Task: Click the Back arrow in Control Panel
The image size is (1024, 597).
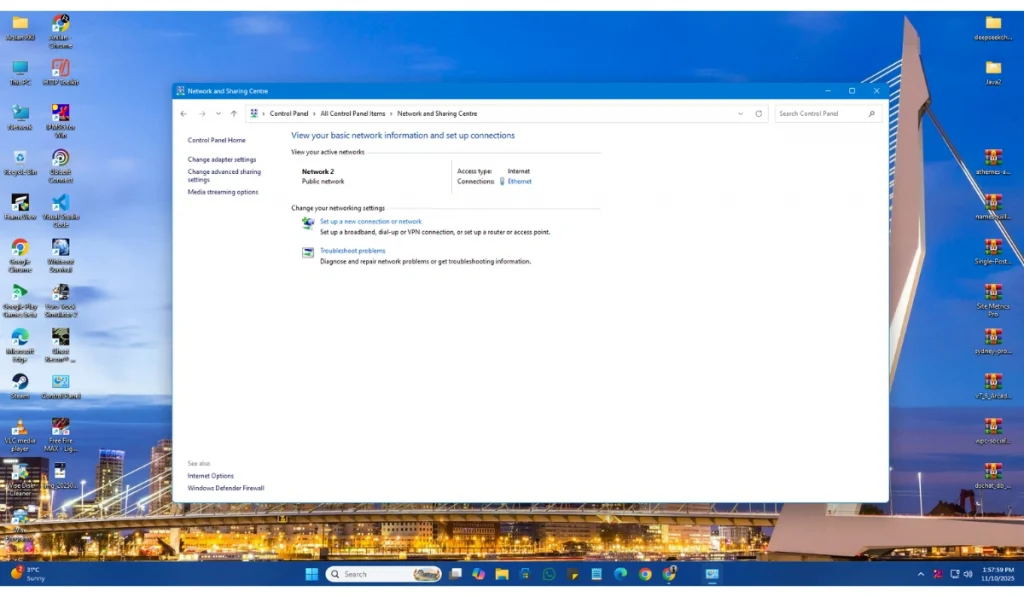Action: (183, 114)
